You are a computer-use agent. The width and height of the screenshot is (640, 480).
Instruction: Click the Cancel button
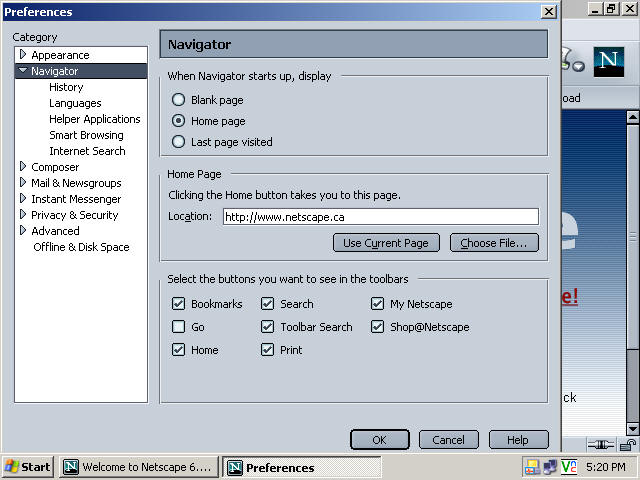coord(449,440)
